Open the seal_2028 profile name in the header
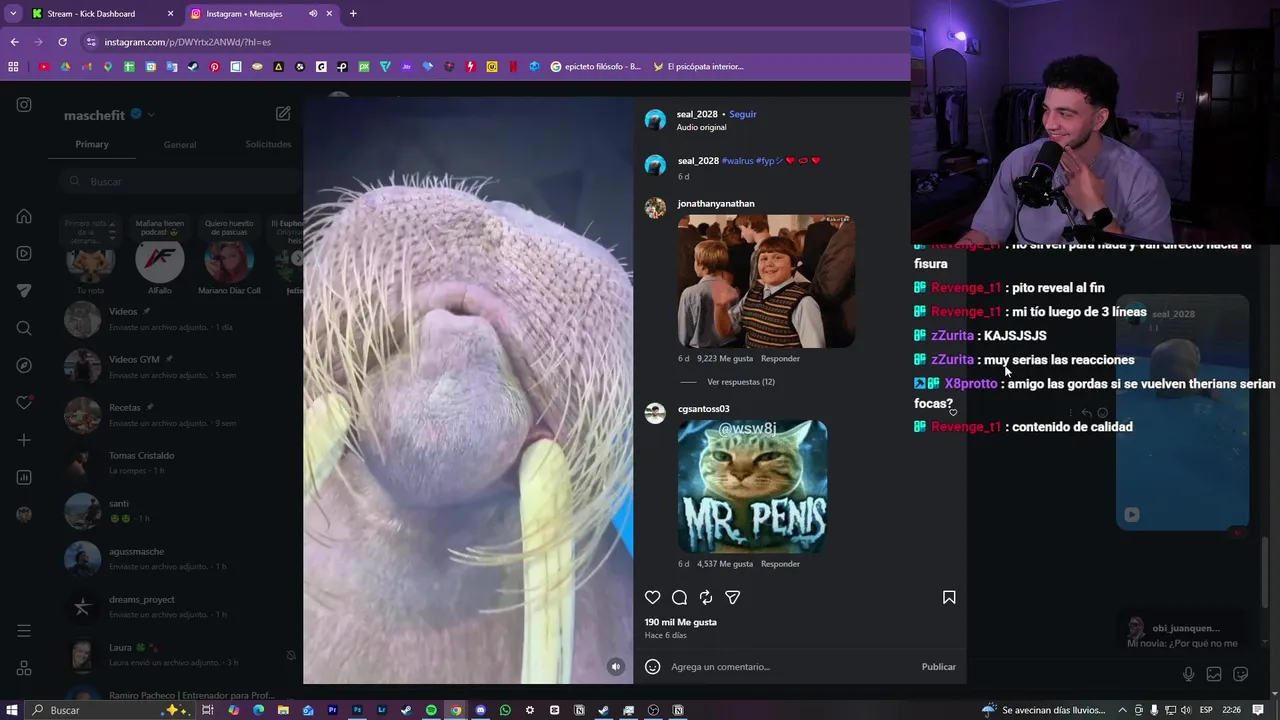This screenshot has width=1280, height=720. tap(697, 114)
